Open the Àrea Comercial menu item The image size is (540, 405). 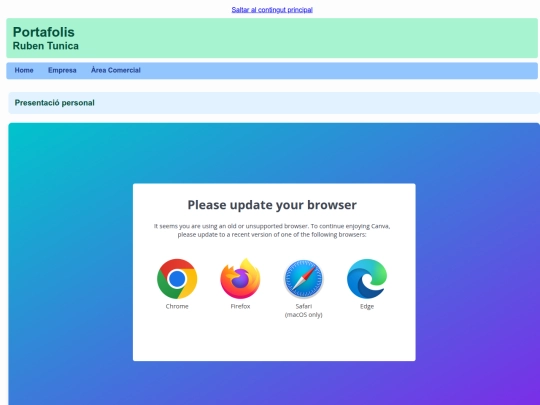coord(116,70)
